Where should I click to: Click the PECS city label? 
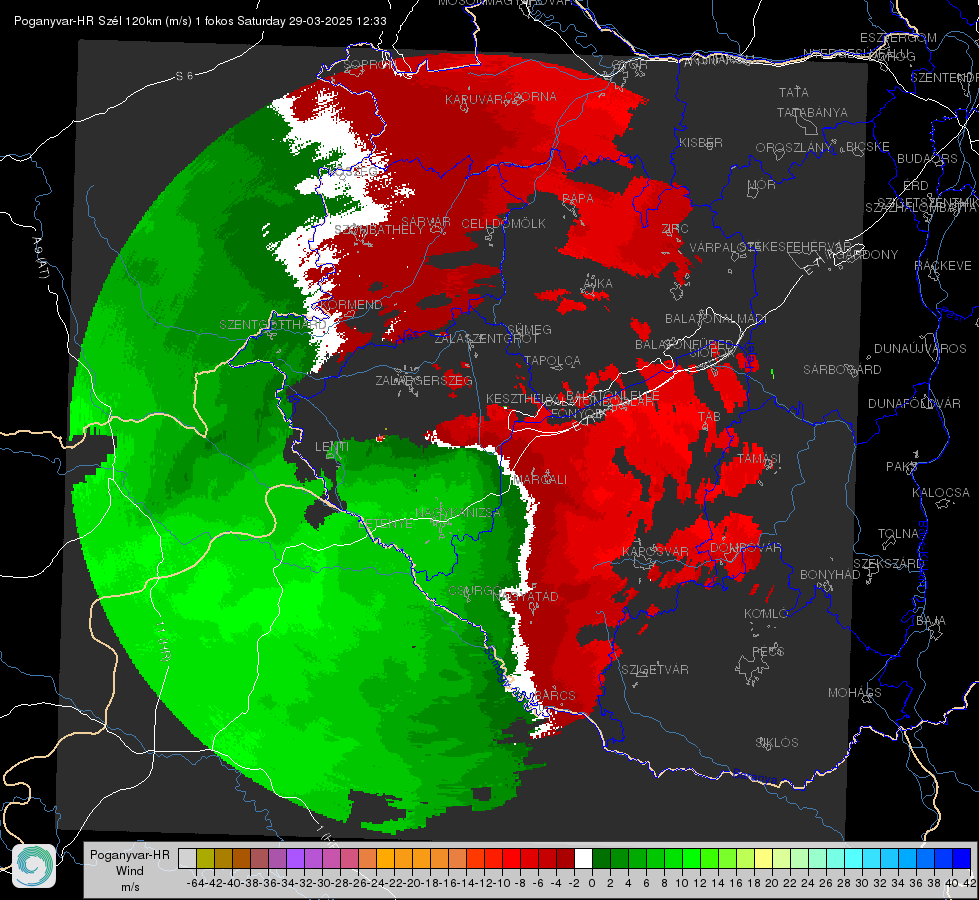pos(768,652)
